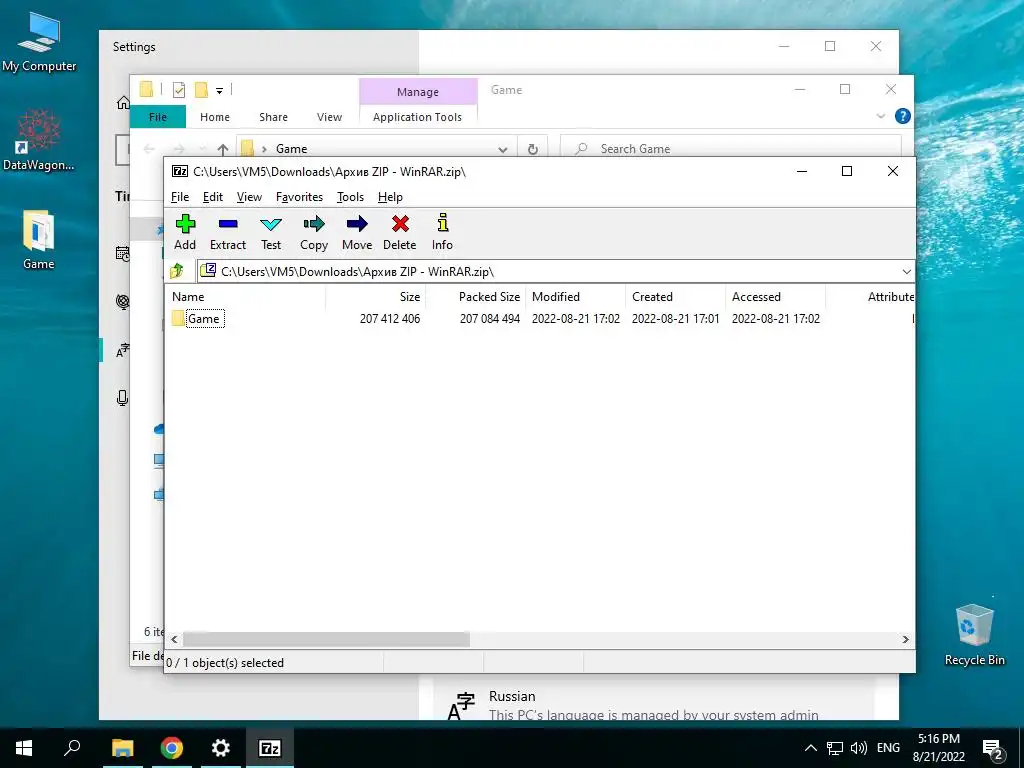Switch to Home tab in Explorer ribbon
1024x768 pixels.
(215, 117)
